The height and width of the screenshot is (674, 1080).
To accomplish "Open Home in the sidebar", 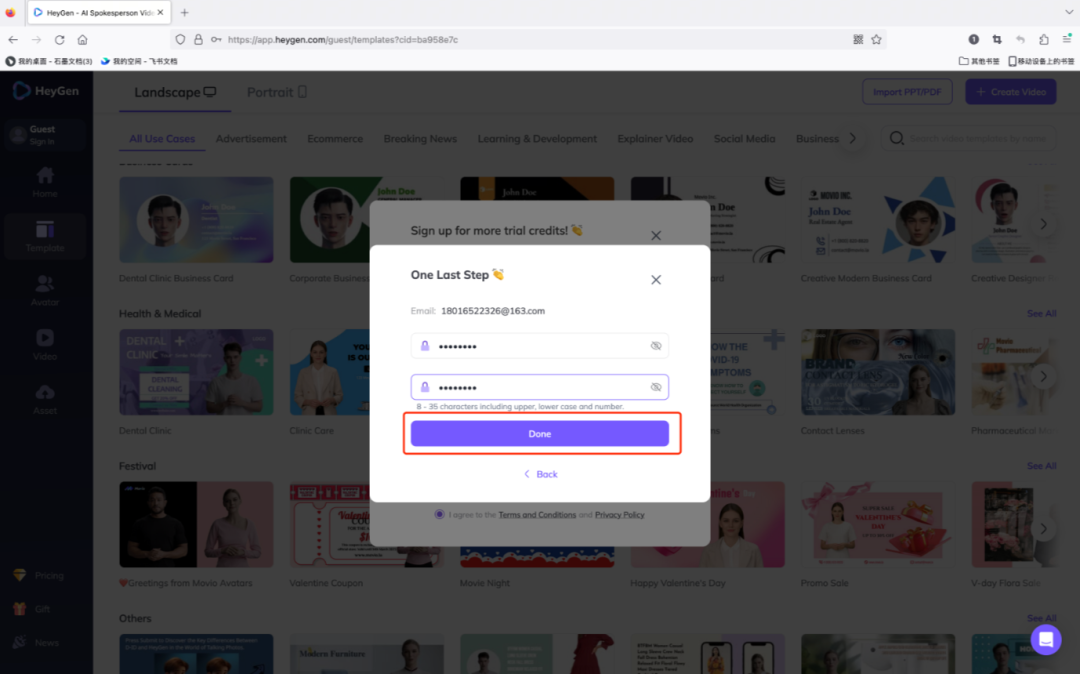I will (x=45, y=182).
